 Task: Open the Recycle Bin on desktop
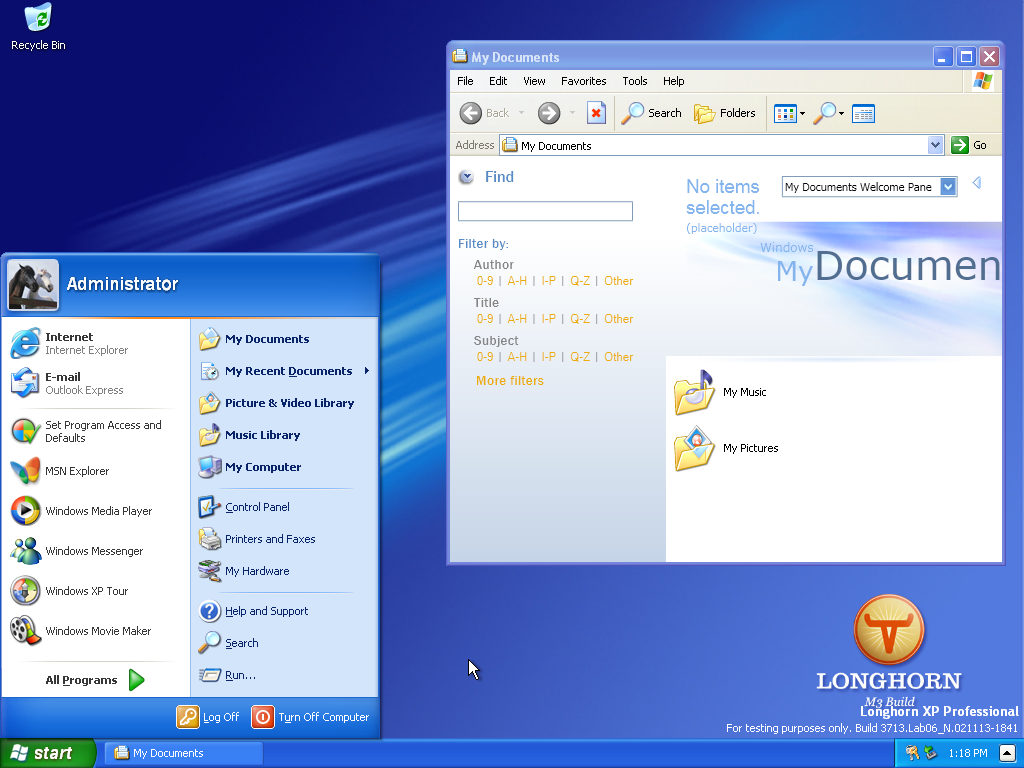pyautogui.click(x=38, y=27)
